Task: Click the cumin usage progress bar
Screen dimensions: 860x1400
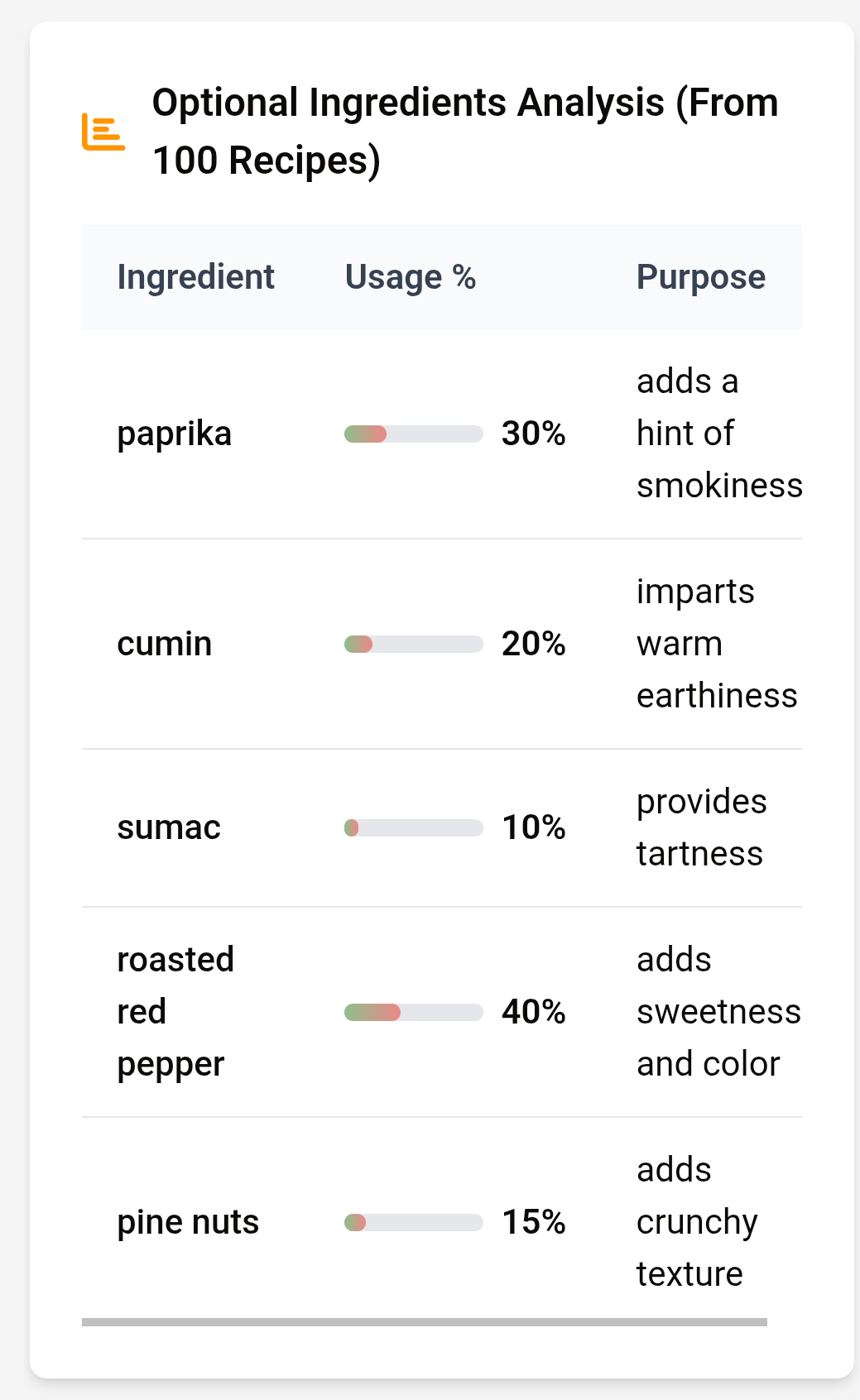Action: (413, 644)
